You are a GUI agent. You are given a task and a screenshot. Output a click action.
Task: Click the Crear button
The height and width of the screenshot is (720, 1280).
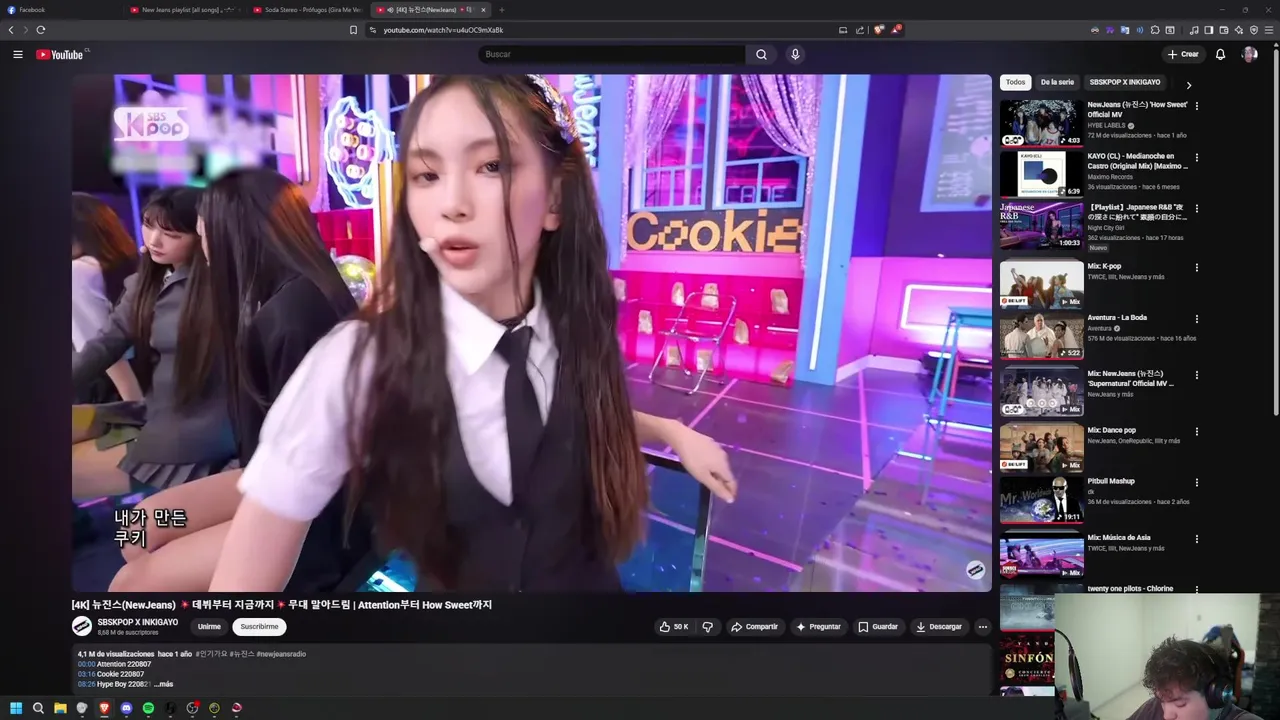tap(1183, 54)
